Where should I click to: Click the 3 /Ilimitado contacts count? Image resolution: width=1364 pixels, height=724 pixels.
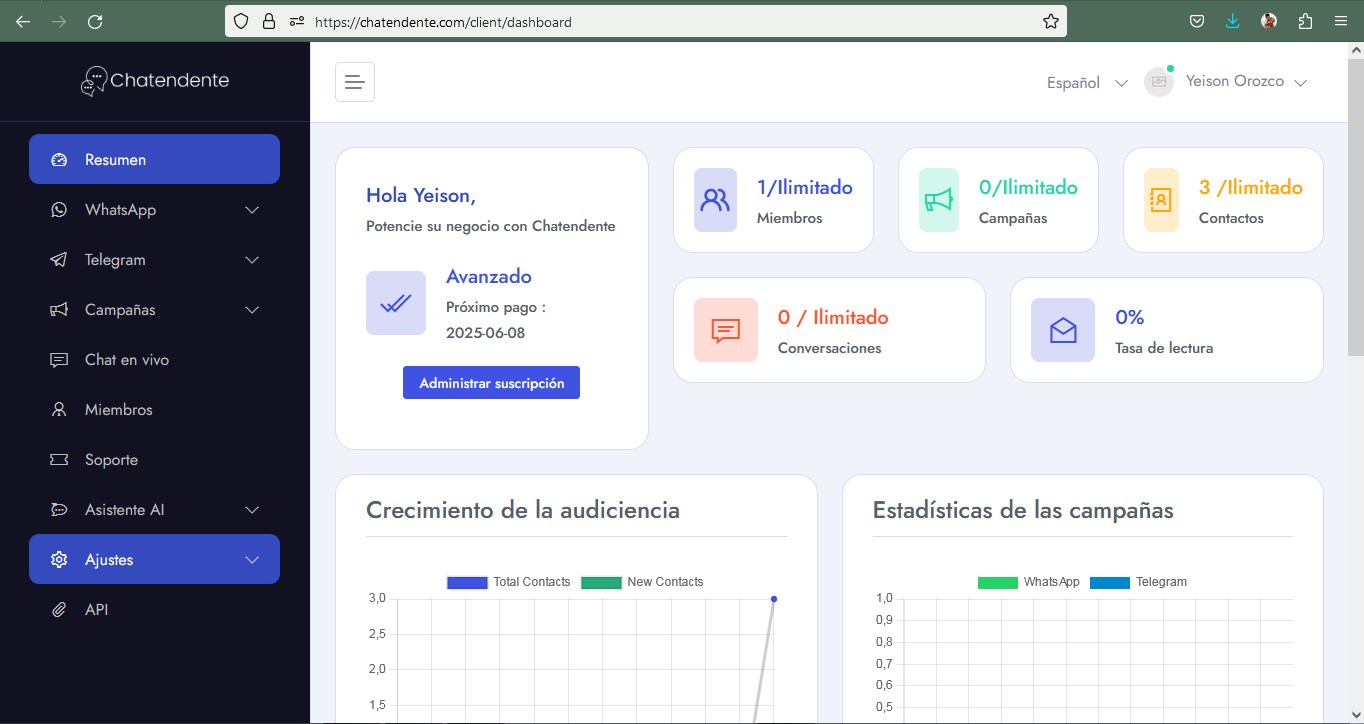pos(1251,187)
